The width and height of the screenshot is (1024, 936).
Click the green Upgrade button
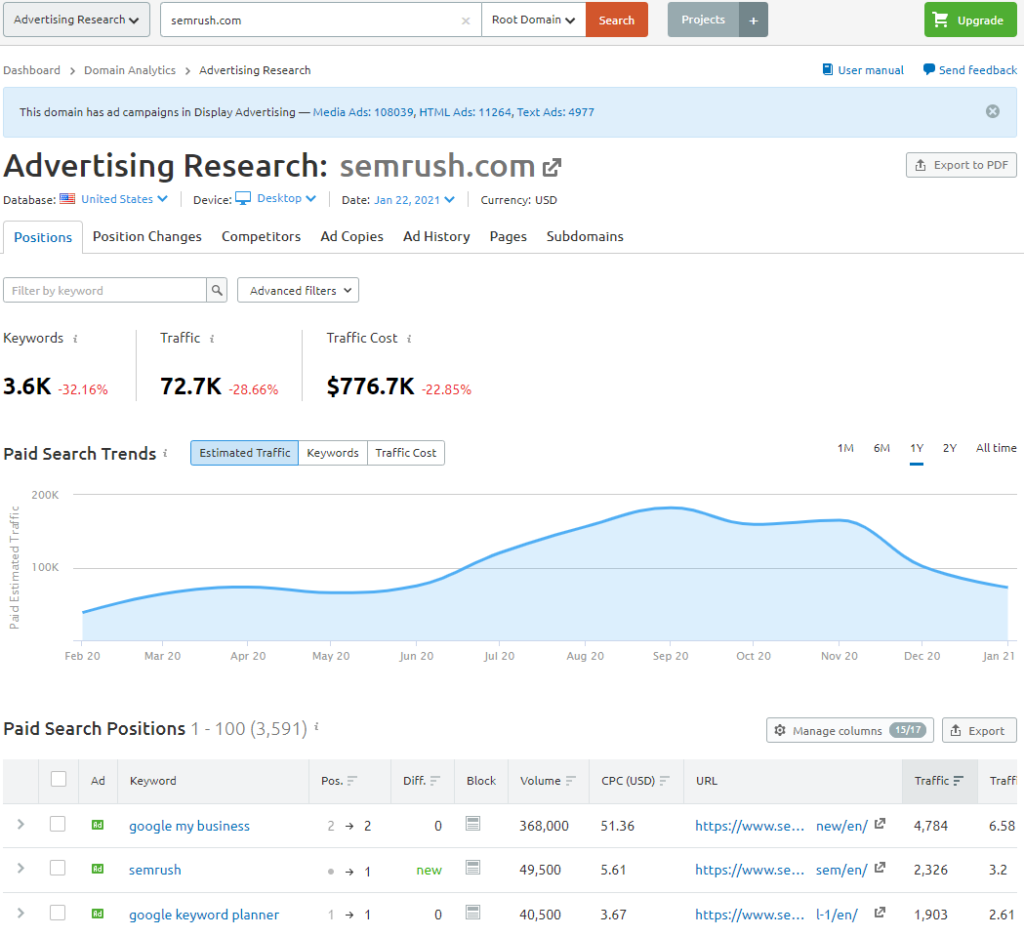970,20
